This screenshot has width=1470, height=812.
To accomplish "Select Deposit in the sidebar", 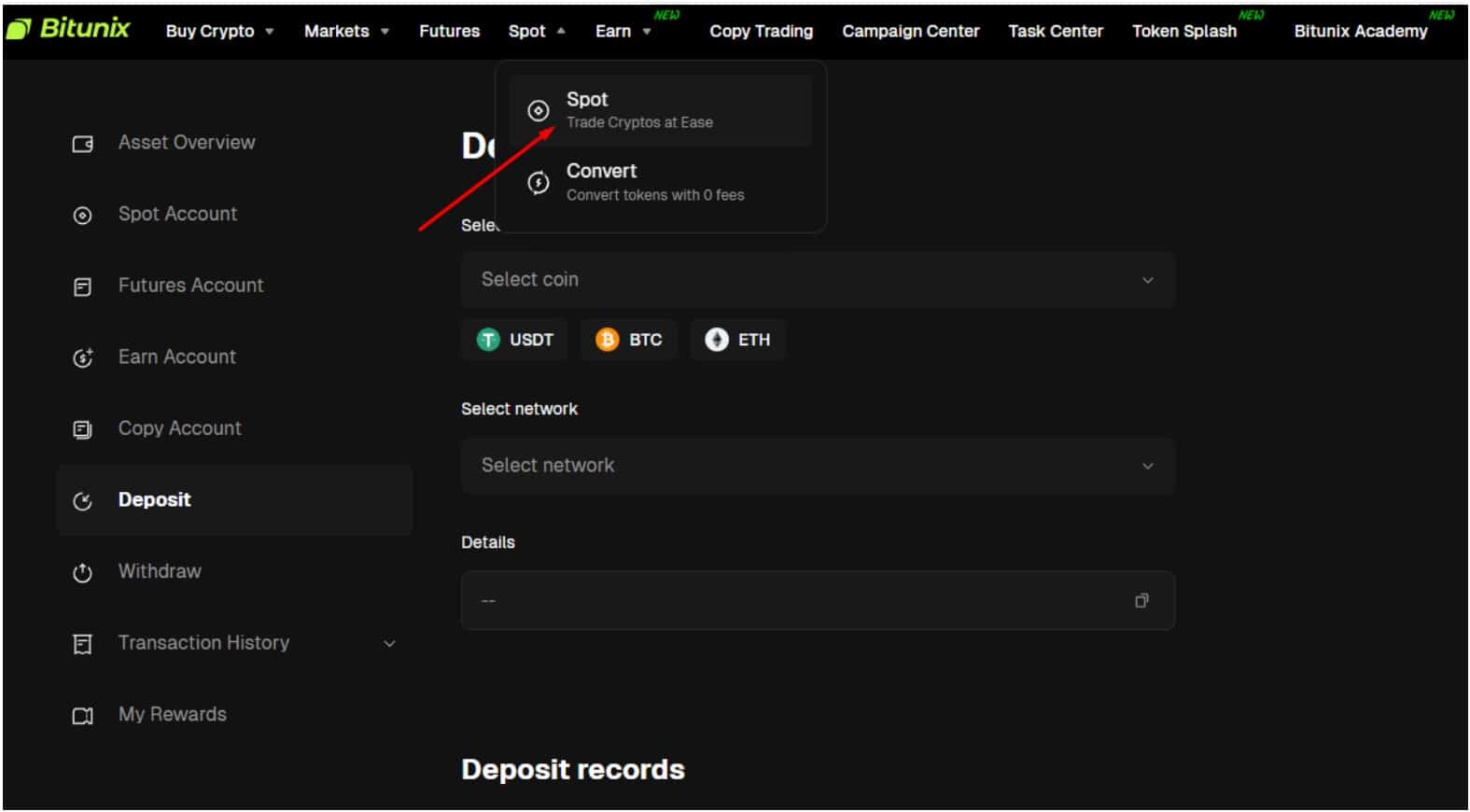I will click(234, 500).
